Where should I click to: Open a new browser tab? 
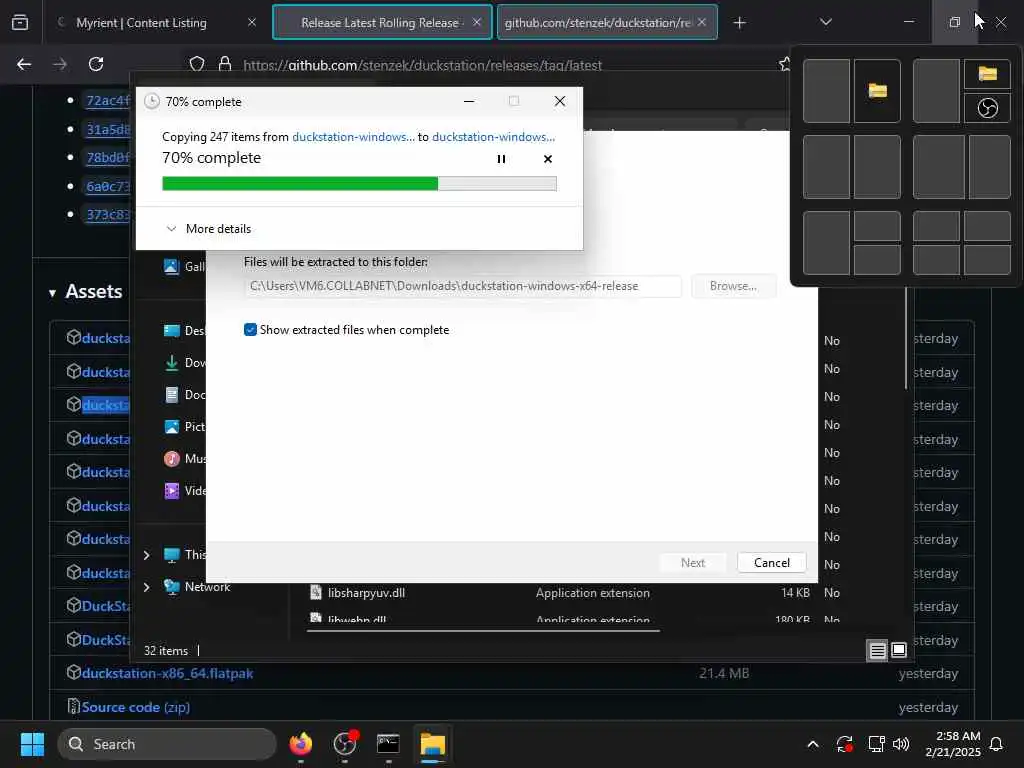pos(739,23)
